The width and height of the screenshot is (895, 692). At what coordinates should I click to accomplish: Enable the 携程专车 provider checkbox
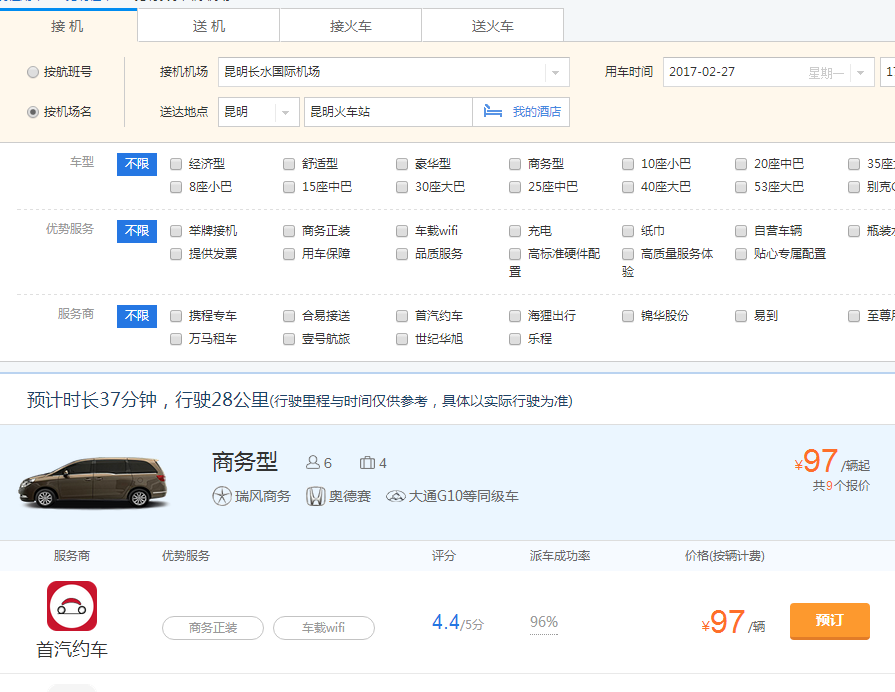(176, 316)
